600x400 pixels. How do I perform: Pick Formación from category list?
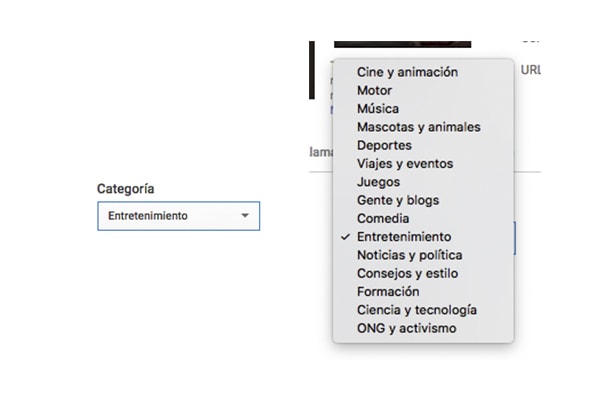423,292
